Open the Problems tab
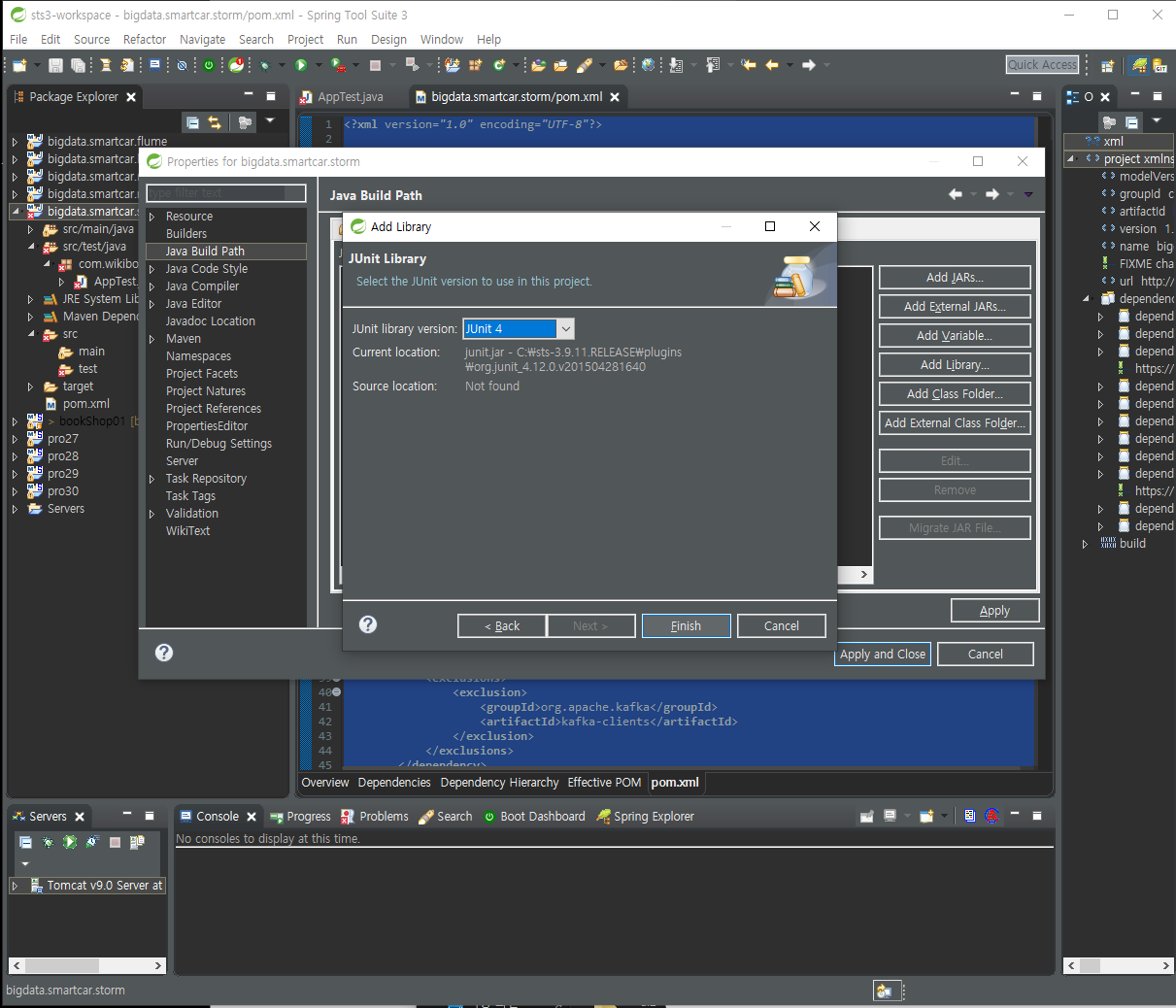1176x1008 pixels. click(x=375, y=817)
